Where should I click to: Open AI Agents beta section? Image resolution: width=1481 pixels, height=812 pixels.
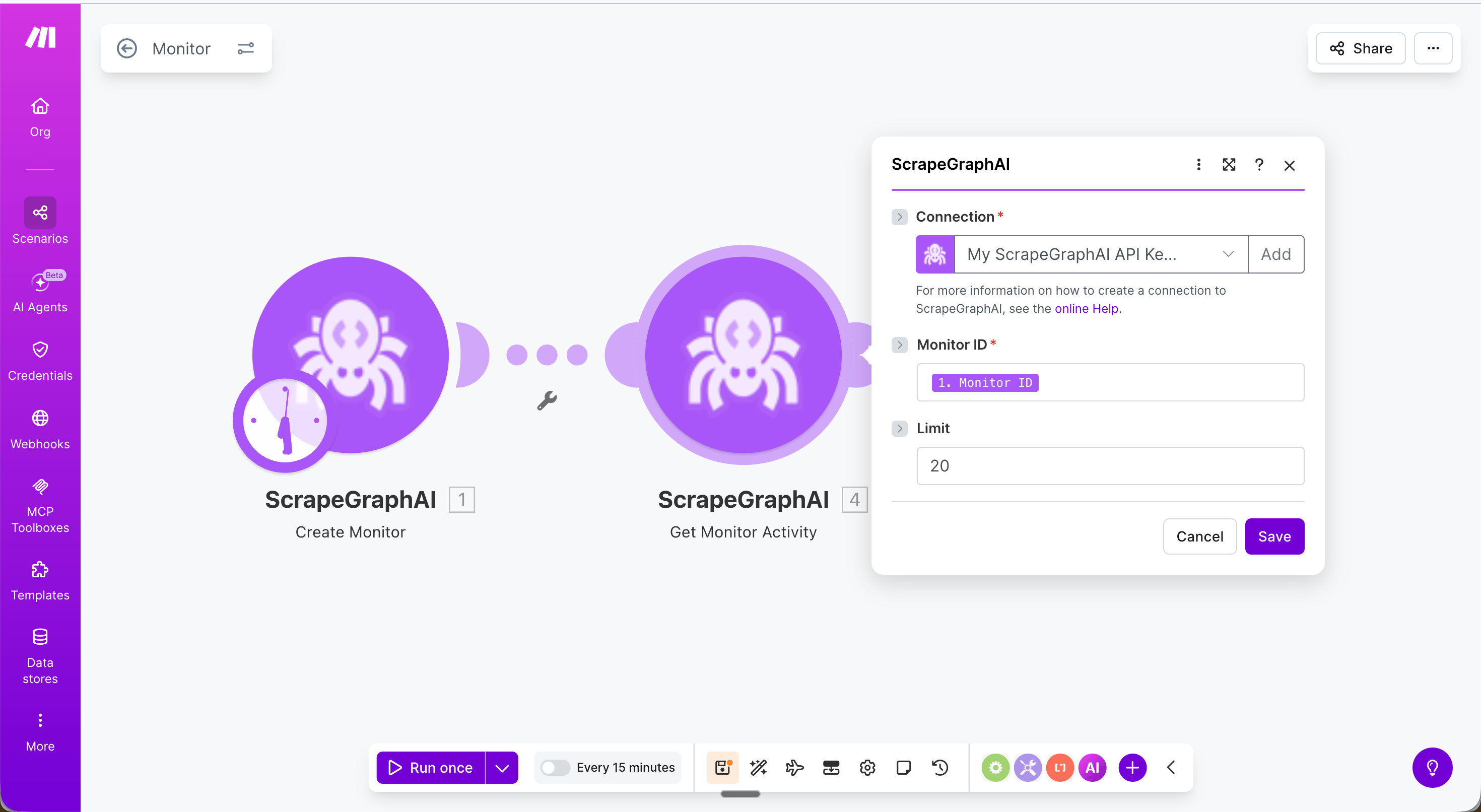coord(40,292)
